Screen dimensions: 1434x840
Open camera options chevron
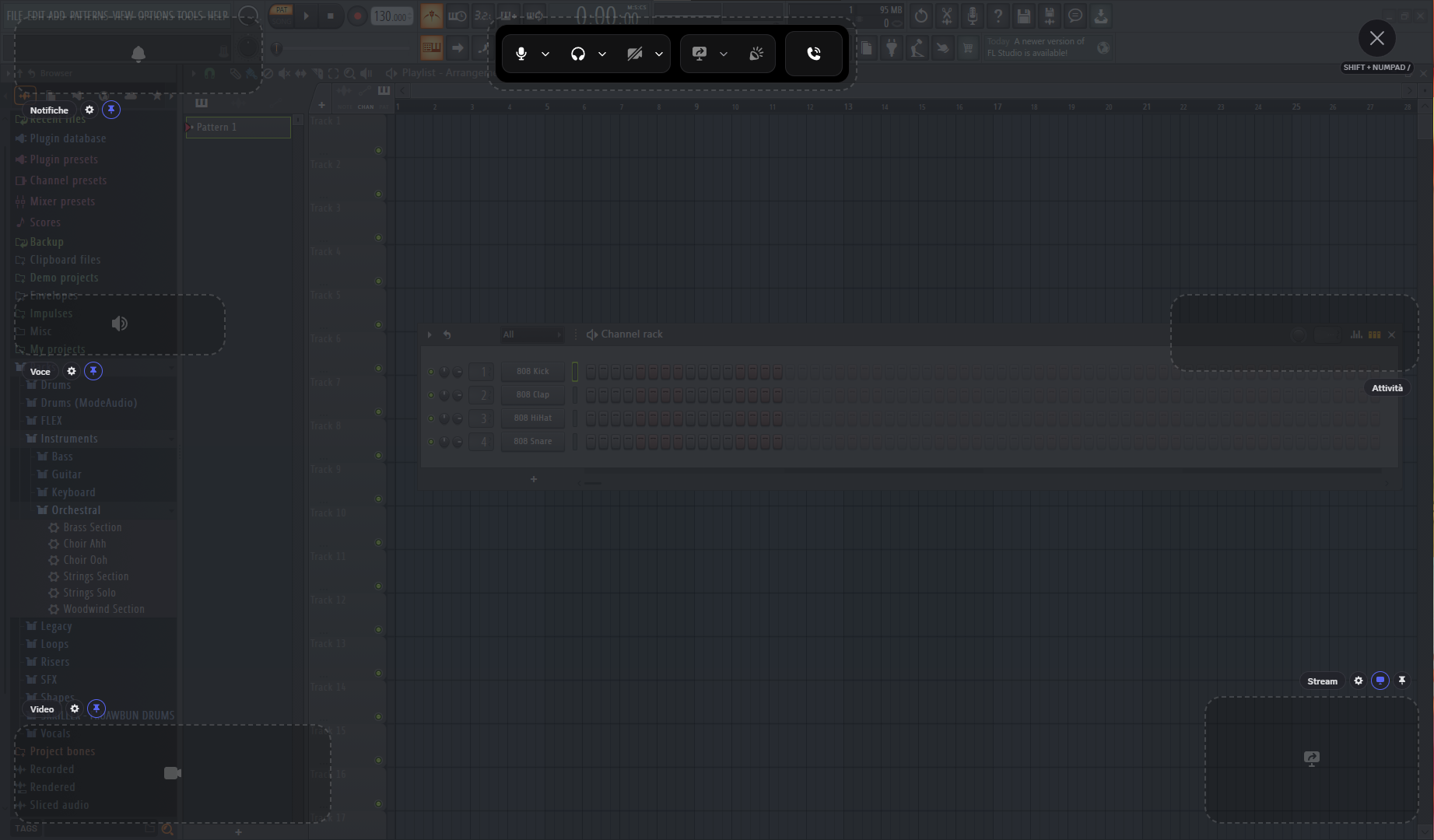[x=659, y=54]
